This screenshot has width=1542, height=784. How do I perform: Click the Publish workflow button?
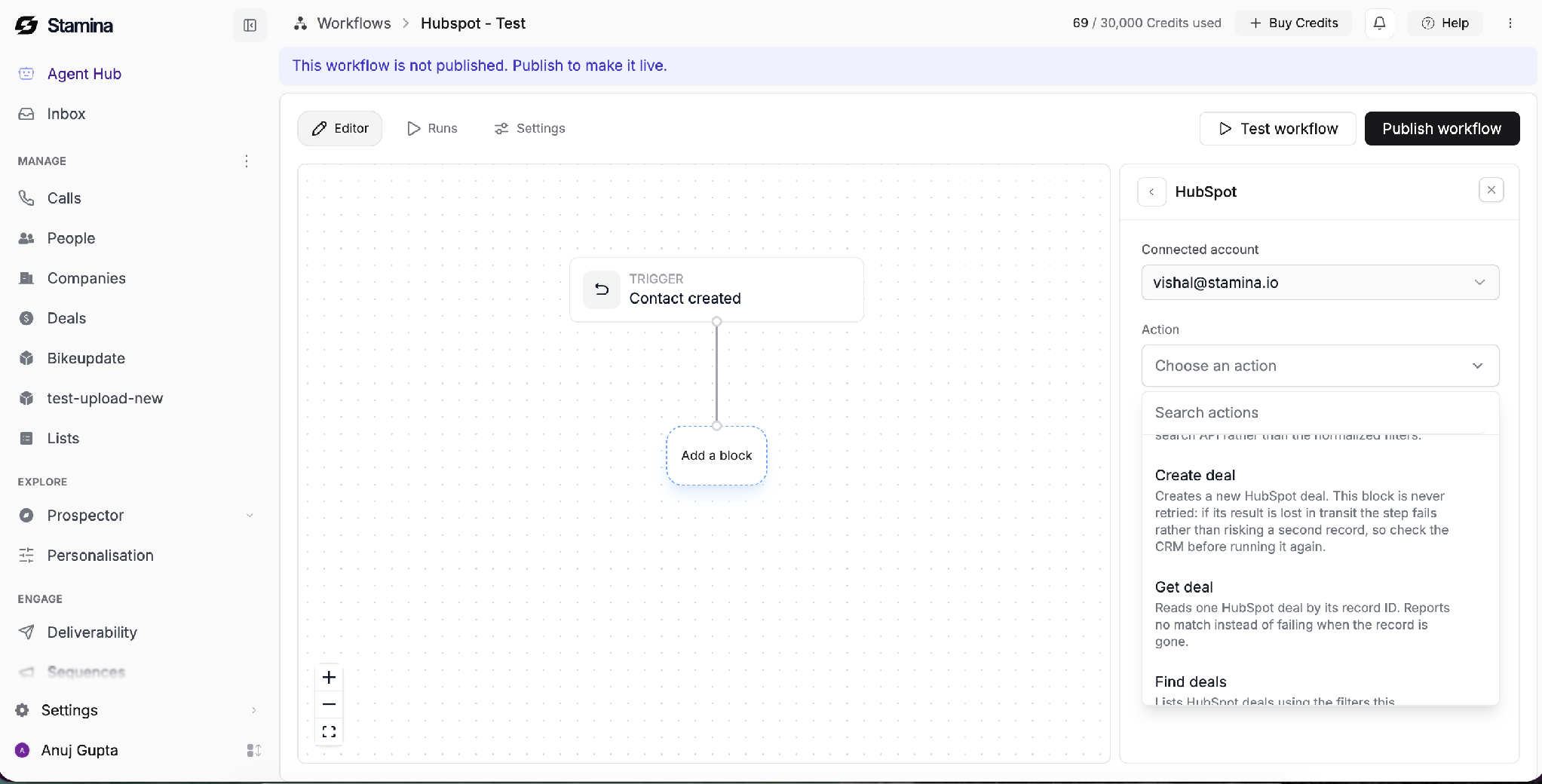1442,129
